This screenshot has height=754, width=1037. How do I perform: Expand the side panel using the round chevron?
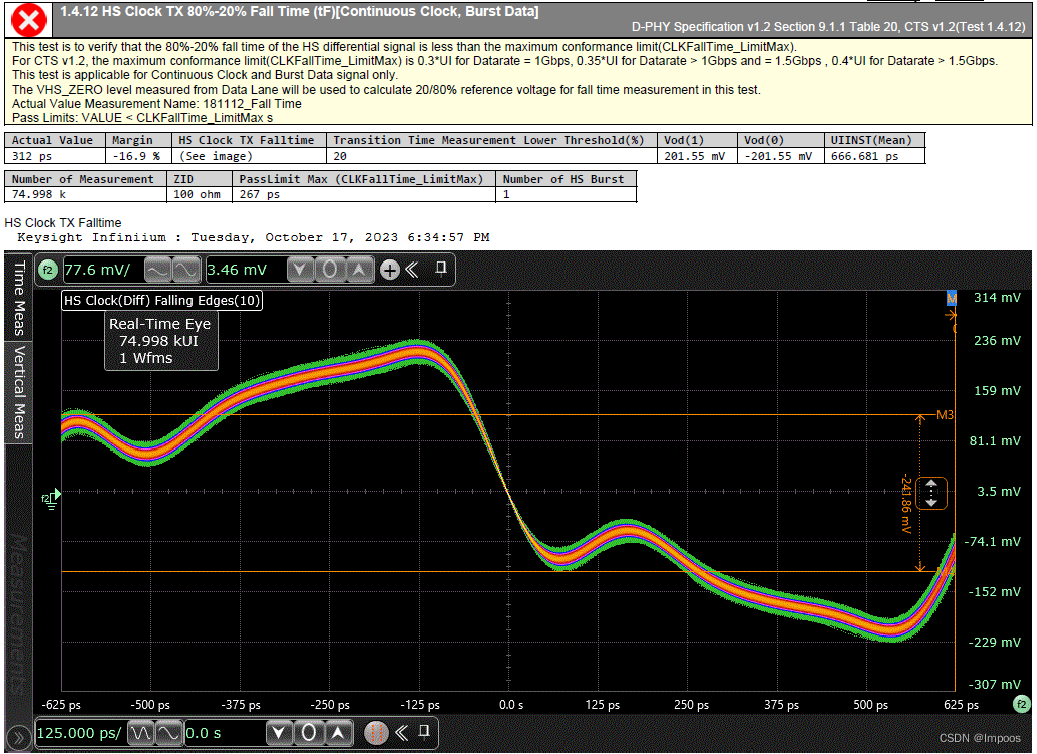click(x=19, y=737)
